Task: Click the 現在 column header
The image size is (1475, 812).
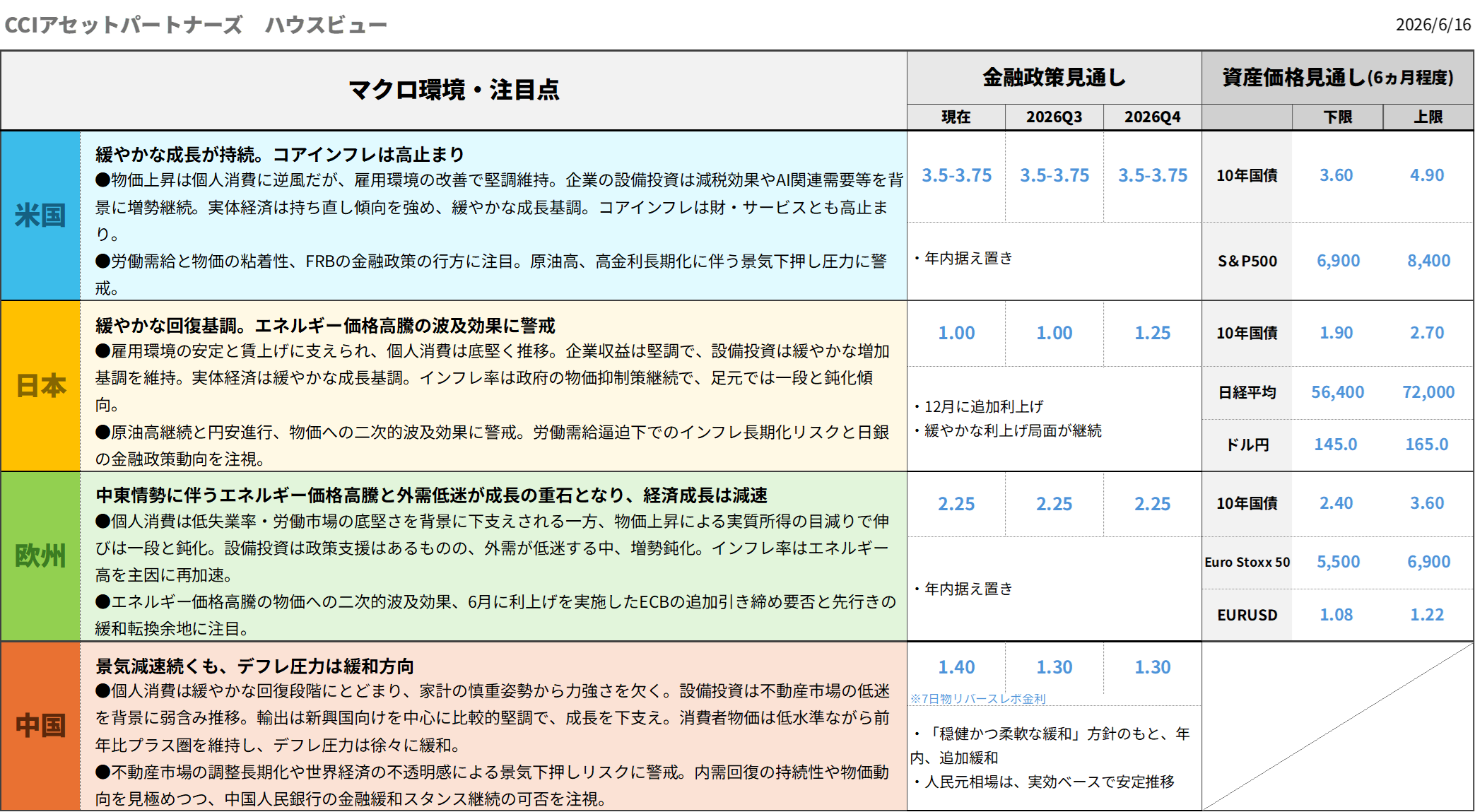Action: [956, 117]
